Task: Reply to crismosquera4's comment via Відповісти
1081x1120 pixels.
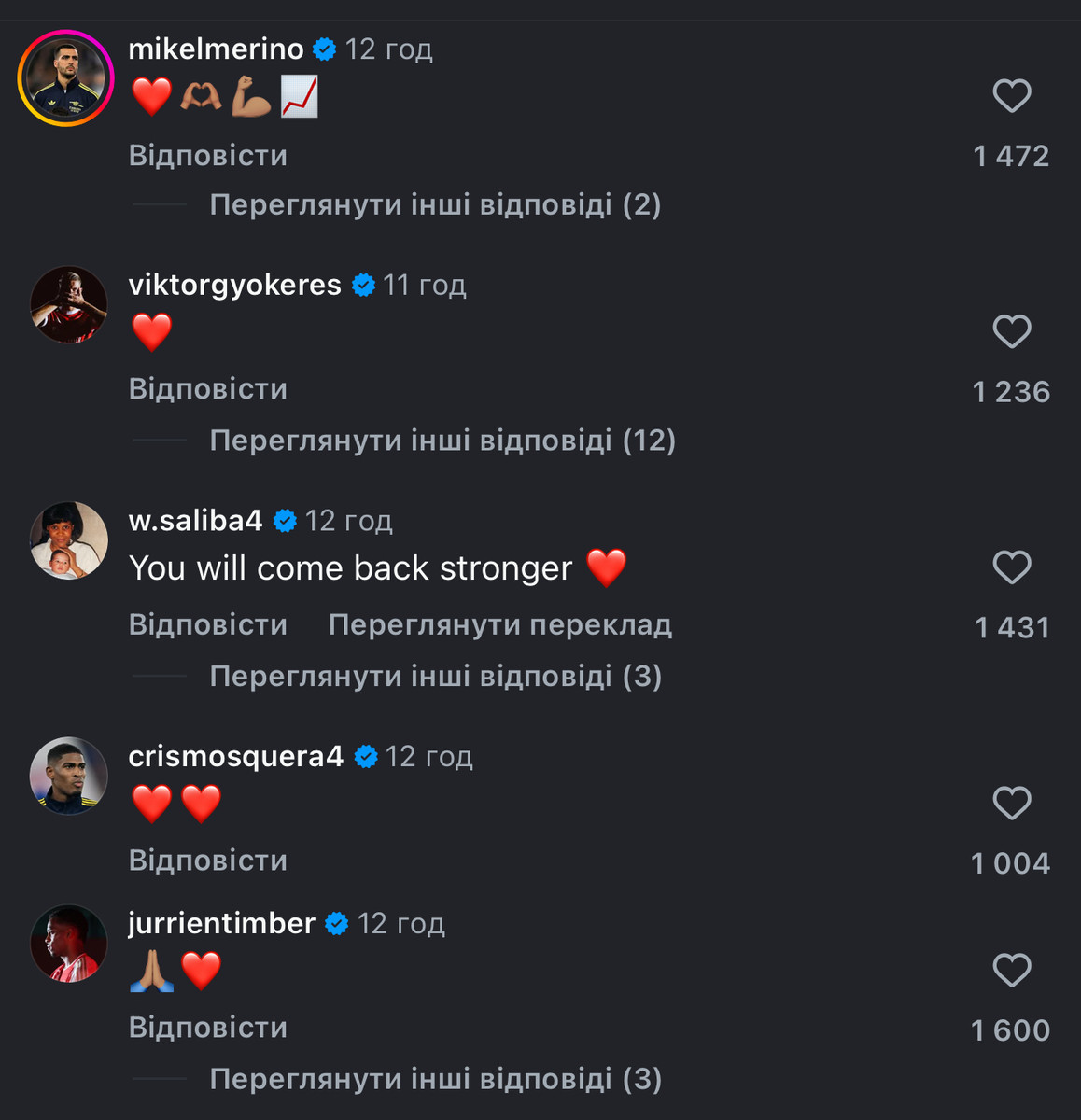Action: (x=208, y=860)
